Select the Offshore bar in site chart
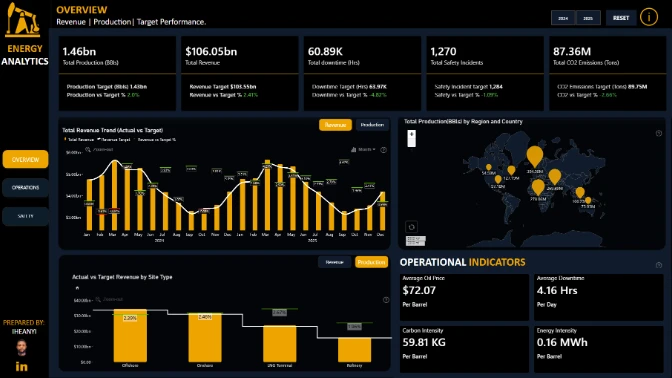672x378 pixels. point(130,336)
